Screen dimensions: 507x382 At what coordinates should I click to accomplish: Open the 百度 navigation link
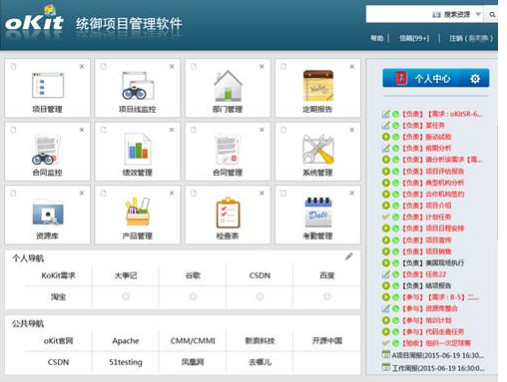[x=327, y=276]
